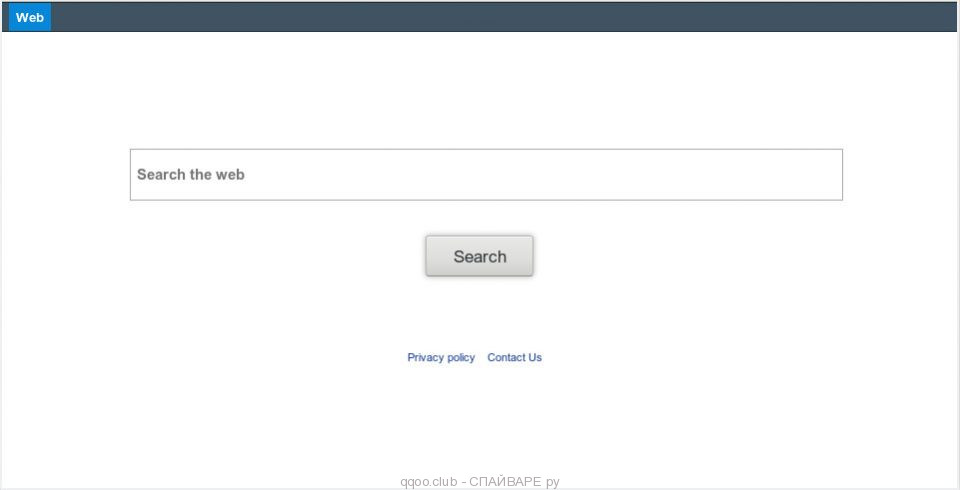960x490 pixels.
Task: Click the СПАЙВАРЕ ру caption text
Action: 514,482
